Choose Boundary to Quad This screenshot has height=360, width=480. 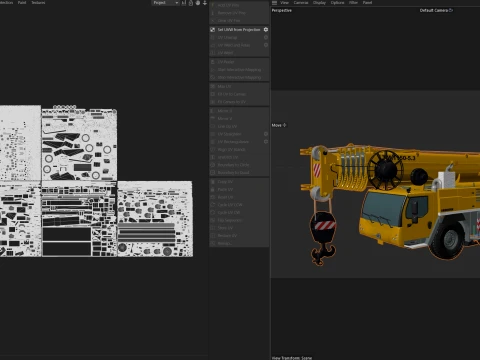point(239,173)
